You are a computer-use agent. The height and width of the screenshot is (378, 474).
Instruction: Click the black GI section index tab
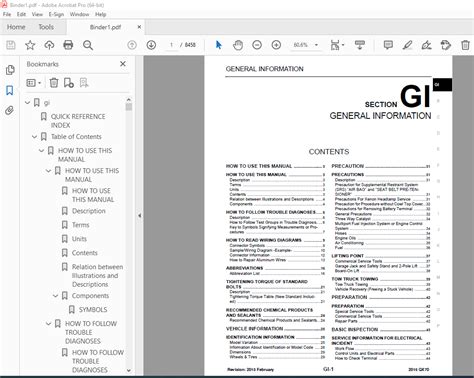click(442, 85)
